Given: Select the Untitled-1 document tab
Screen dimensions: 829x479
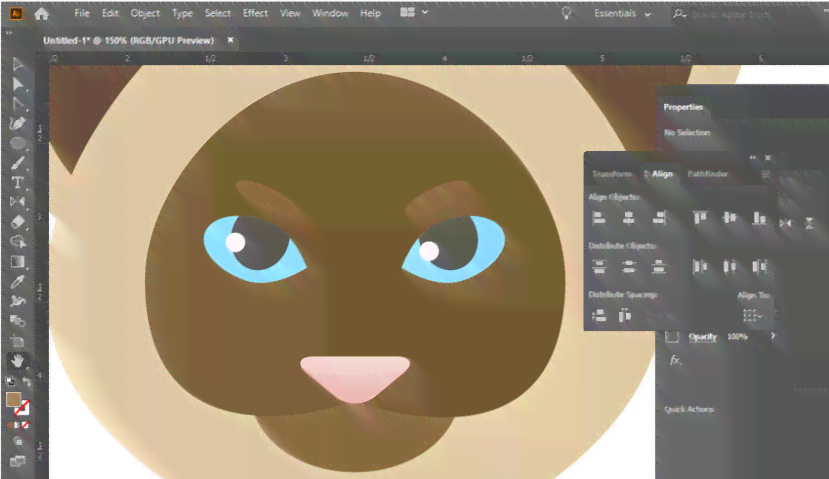Looking at the screenshot, I should tap(128, 40).
